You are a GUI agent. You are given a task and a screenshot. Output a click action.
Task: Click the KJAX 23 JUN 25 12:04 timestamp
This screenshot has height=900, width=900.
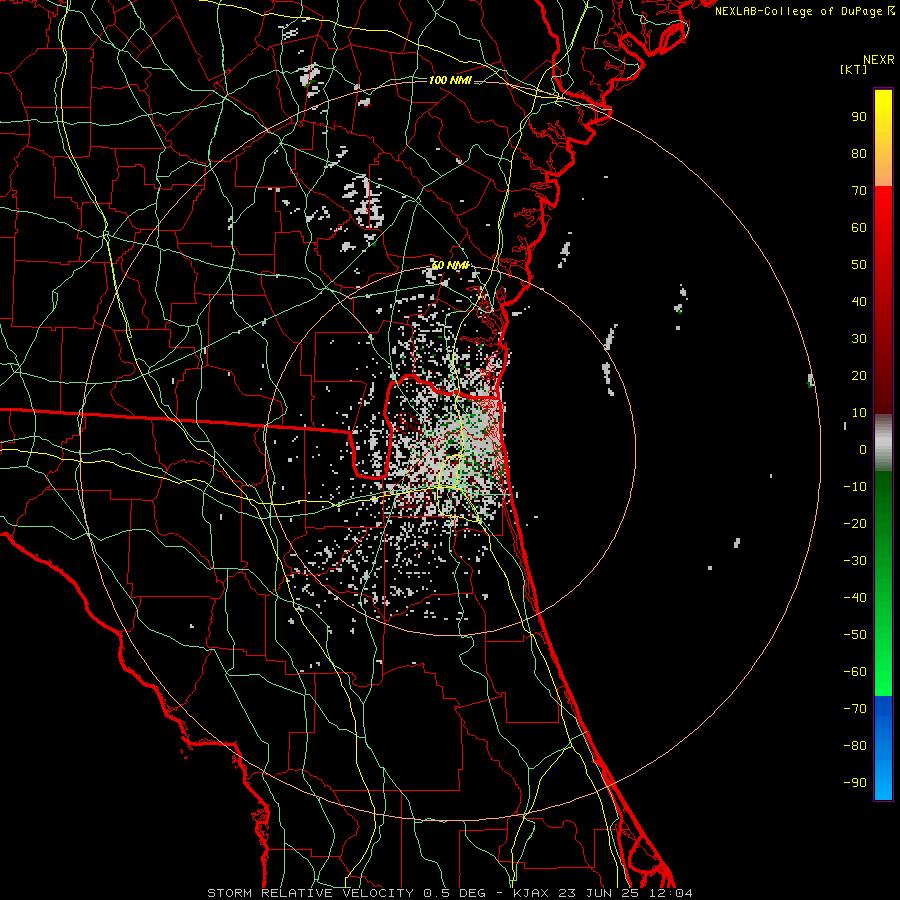[x=602, y=893]
